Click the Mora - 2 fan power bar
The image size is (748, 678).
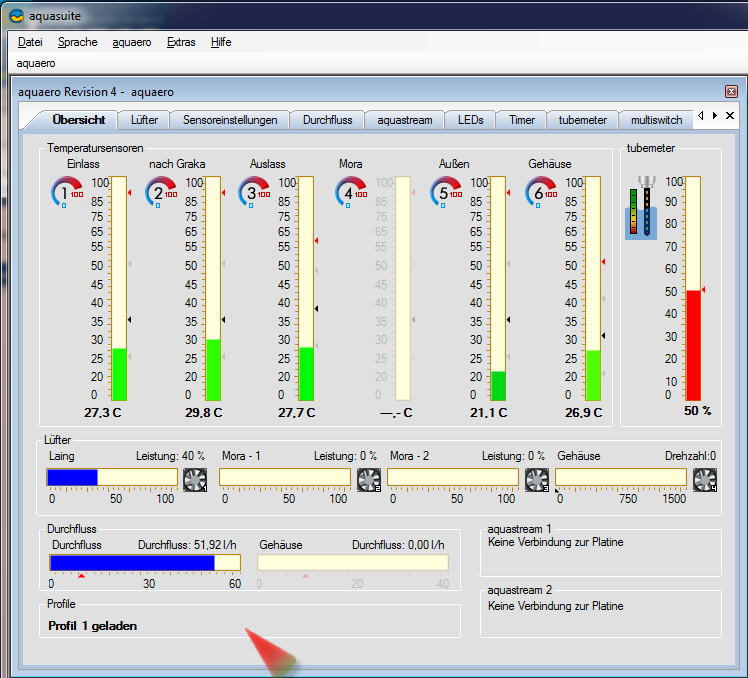[453, 477]
